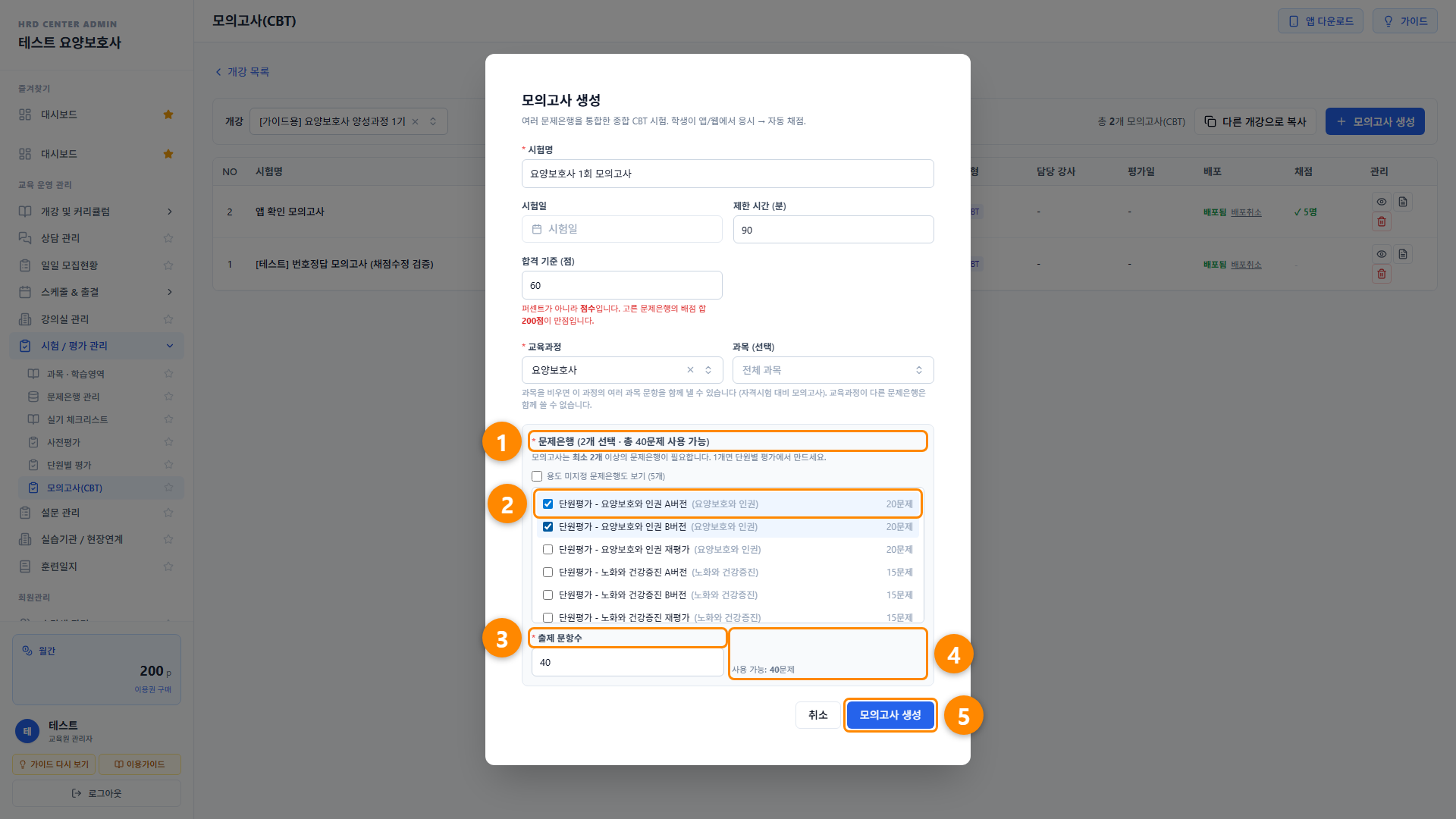Screen dimensions: 1456x819
Task: Check 노화와 건강증진 A버전 question bank
Action: pos(548,573)
